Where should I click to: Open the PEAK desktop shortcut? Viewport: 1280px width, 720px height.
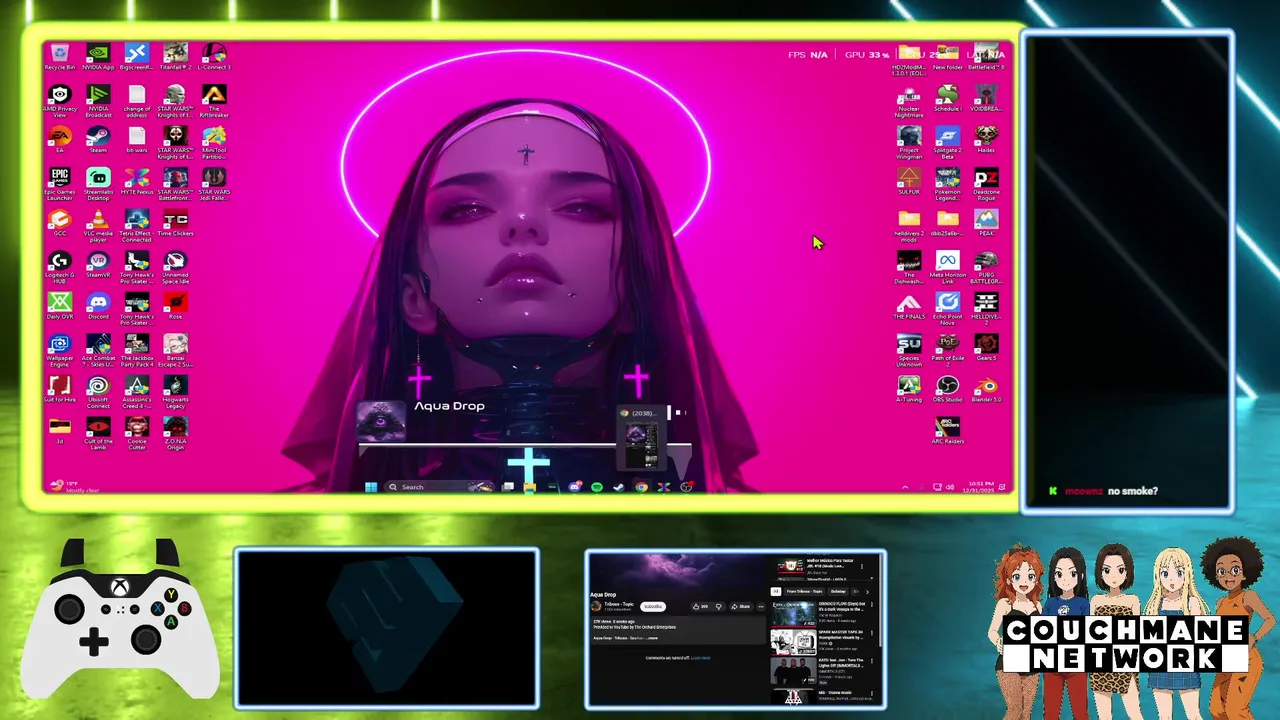pos(986,222)
